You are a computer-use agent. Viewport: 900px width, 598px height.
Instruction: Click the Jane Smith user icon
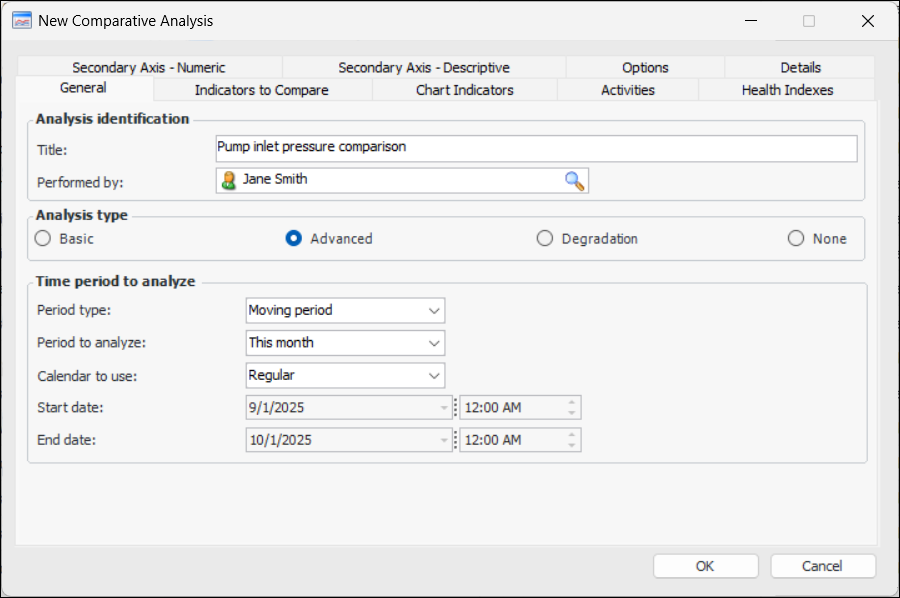tap(229, 181)
